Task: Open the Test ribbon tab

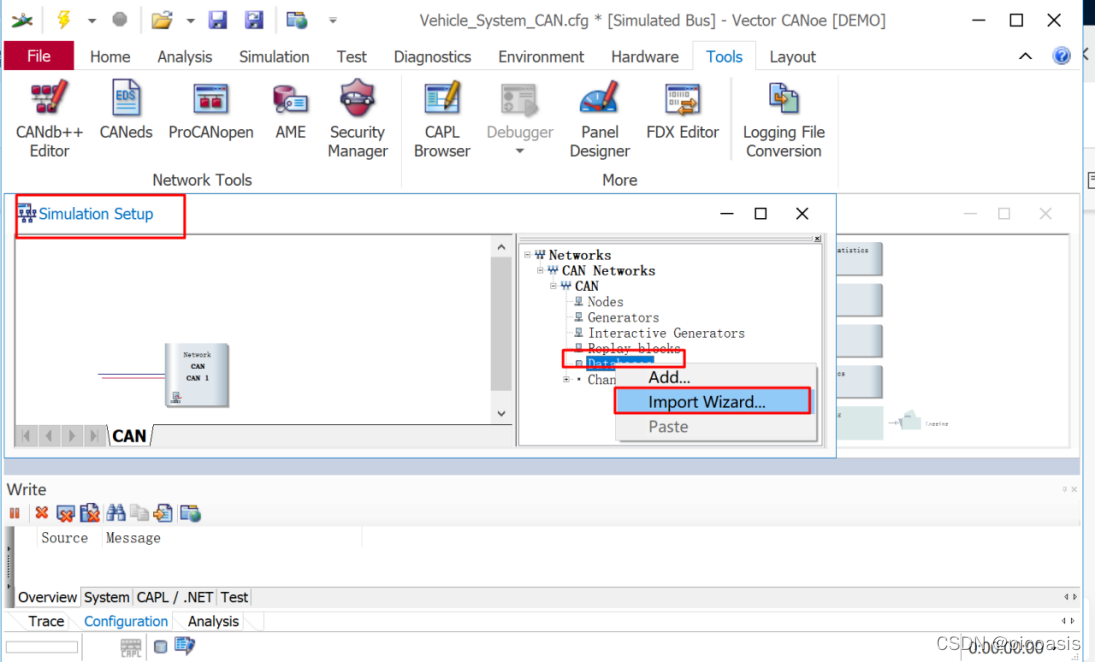Action: click(x=351, y=57)
